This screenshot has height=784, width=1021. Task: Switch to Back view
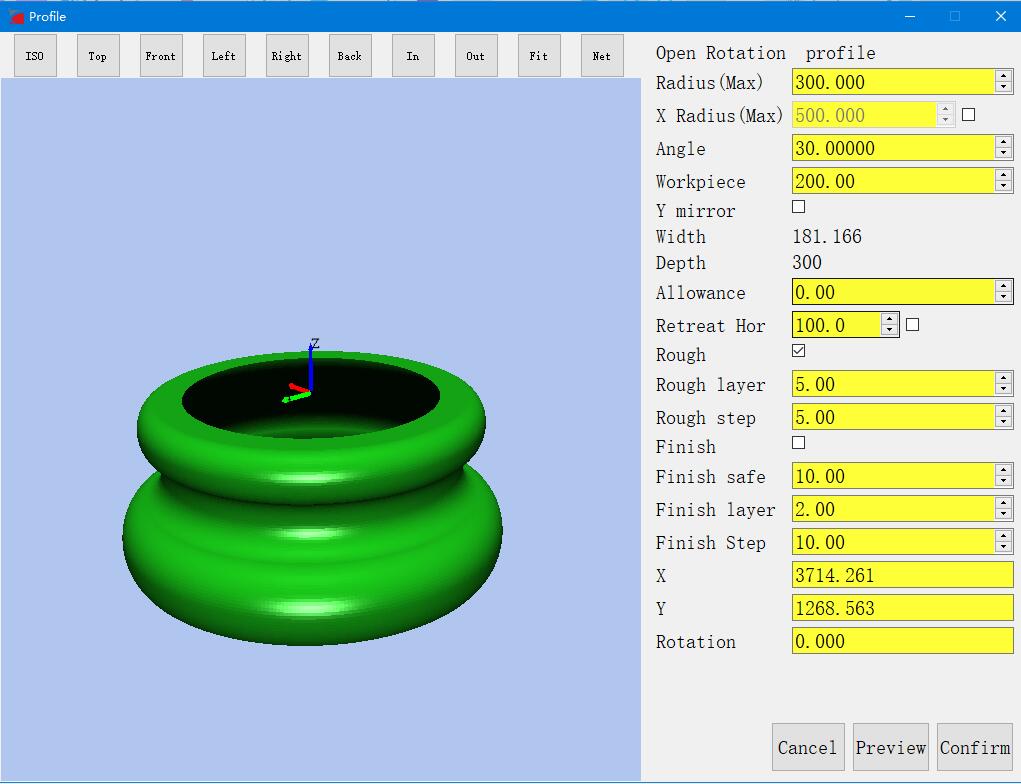tap(350, 56)
